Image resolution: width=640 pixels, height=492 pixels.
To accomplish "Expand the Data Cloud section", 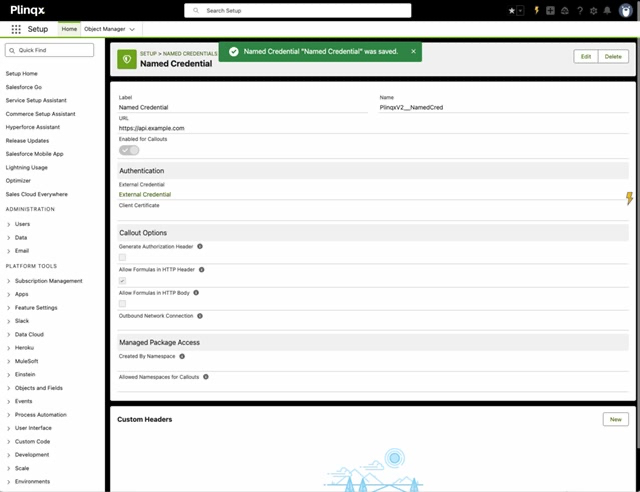I will pyautogui.click(x=9, y=335).
